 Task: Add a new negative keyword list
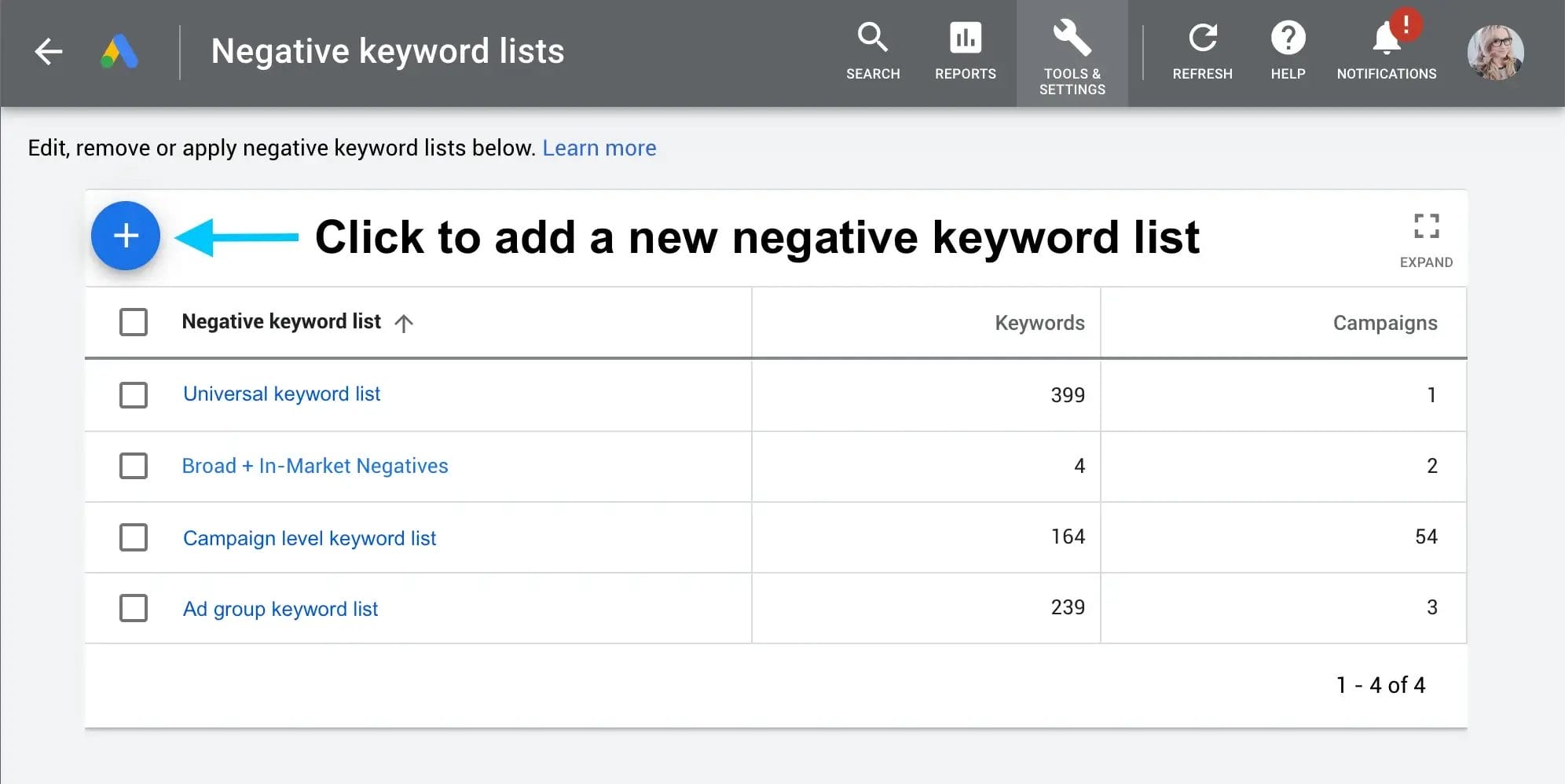click(x=126, y=236)
